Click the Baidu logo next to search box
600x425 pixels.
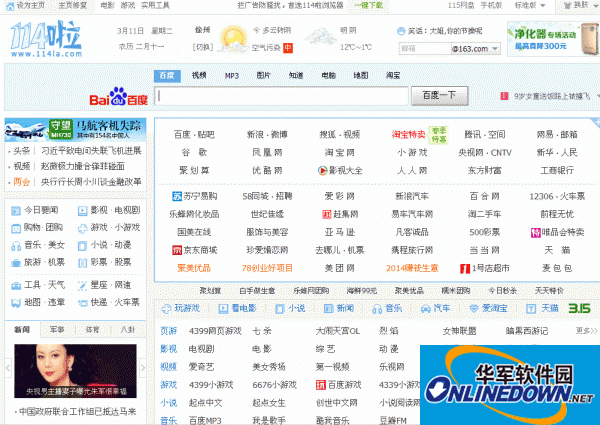pos(119,96)
